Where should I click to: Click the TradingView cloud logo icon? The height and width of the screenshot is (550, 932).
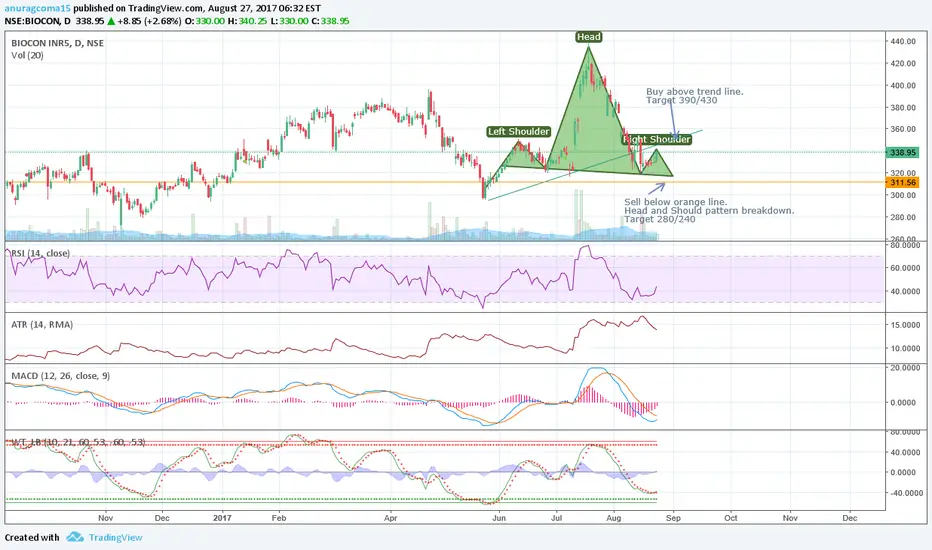point(75,537)
